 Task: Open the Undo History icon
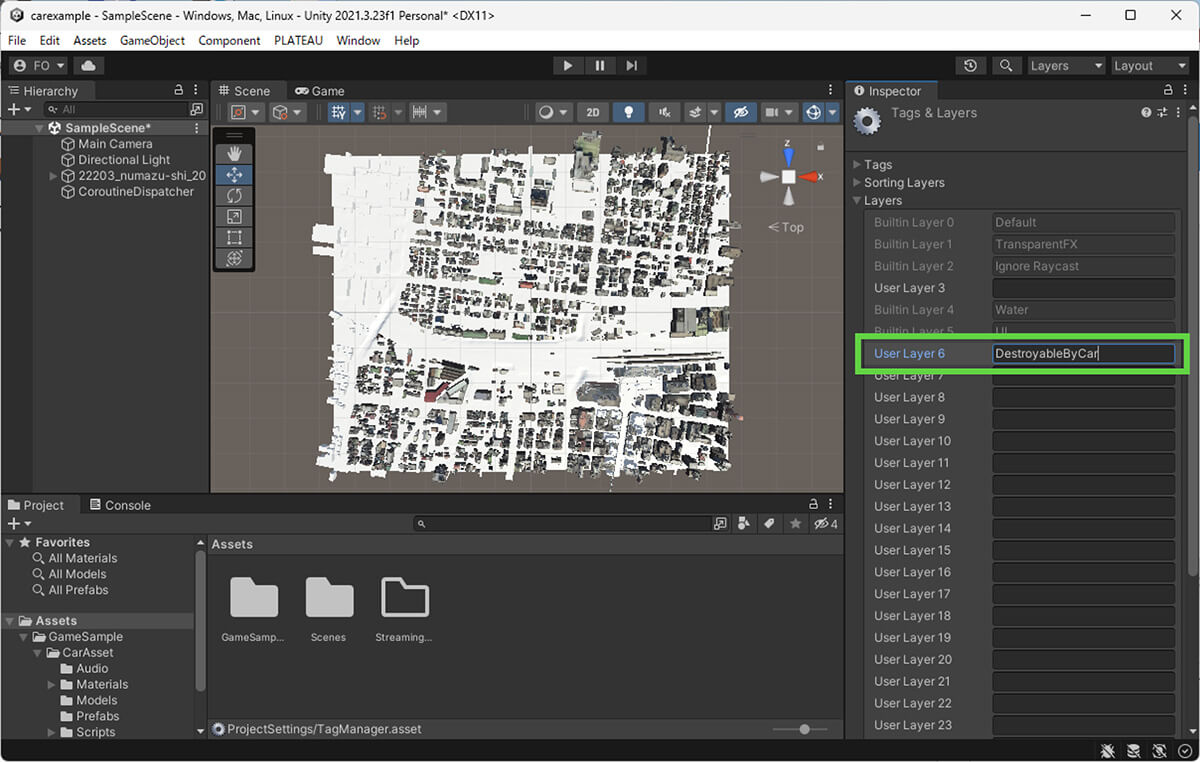coord(970,66)
